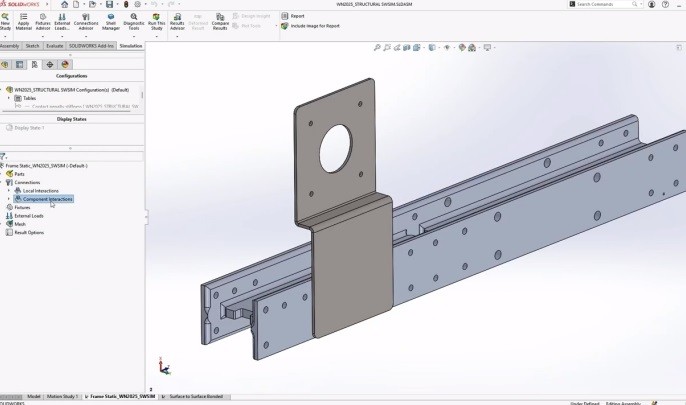
Task: Open the Connections Advisor tool
Action: (86, 22)
